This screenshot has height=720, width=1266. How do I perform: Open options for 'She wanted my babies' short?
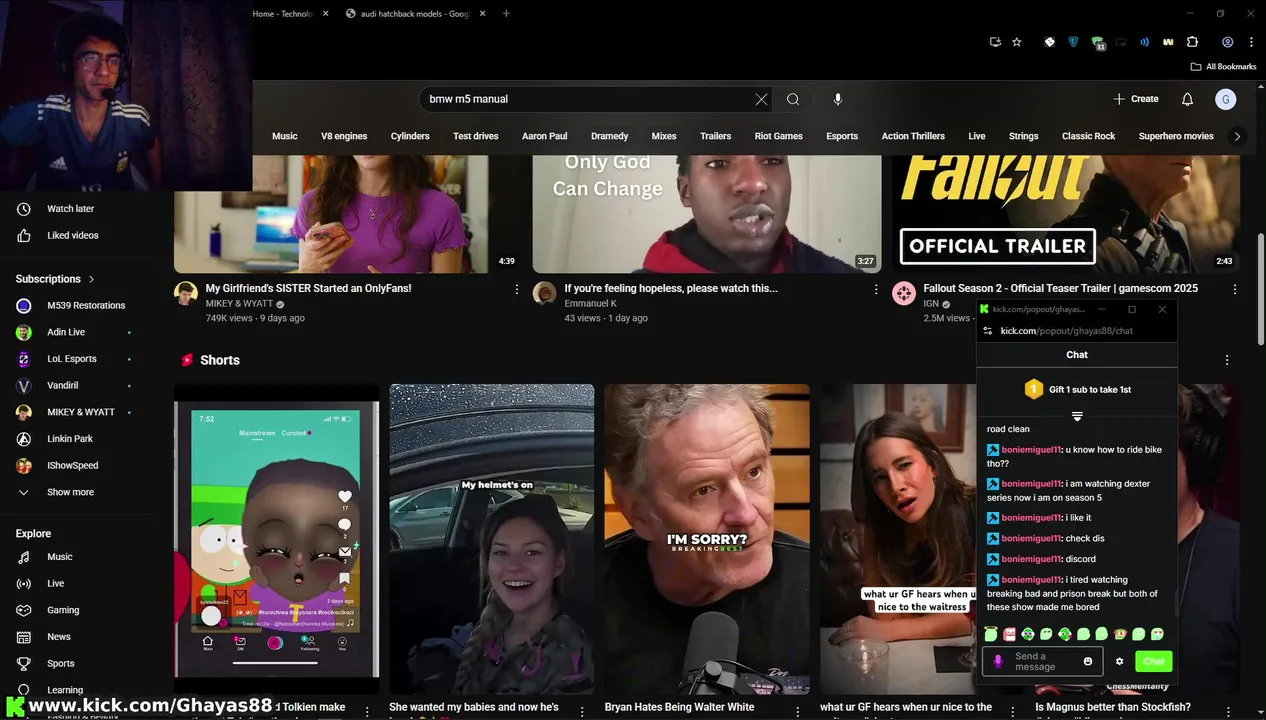583,711
